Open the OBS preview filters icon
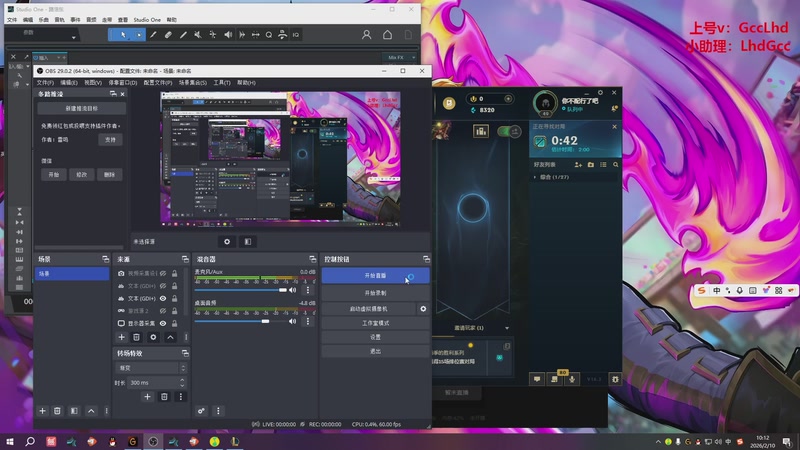Image resolution: width=800 pixels, height=450 pixels. 247,242
